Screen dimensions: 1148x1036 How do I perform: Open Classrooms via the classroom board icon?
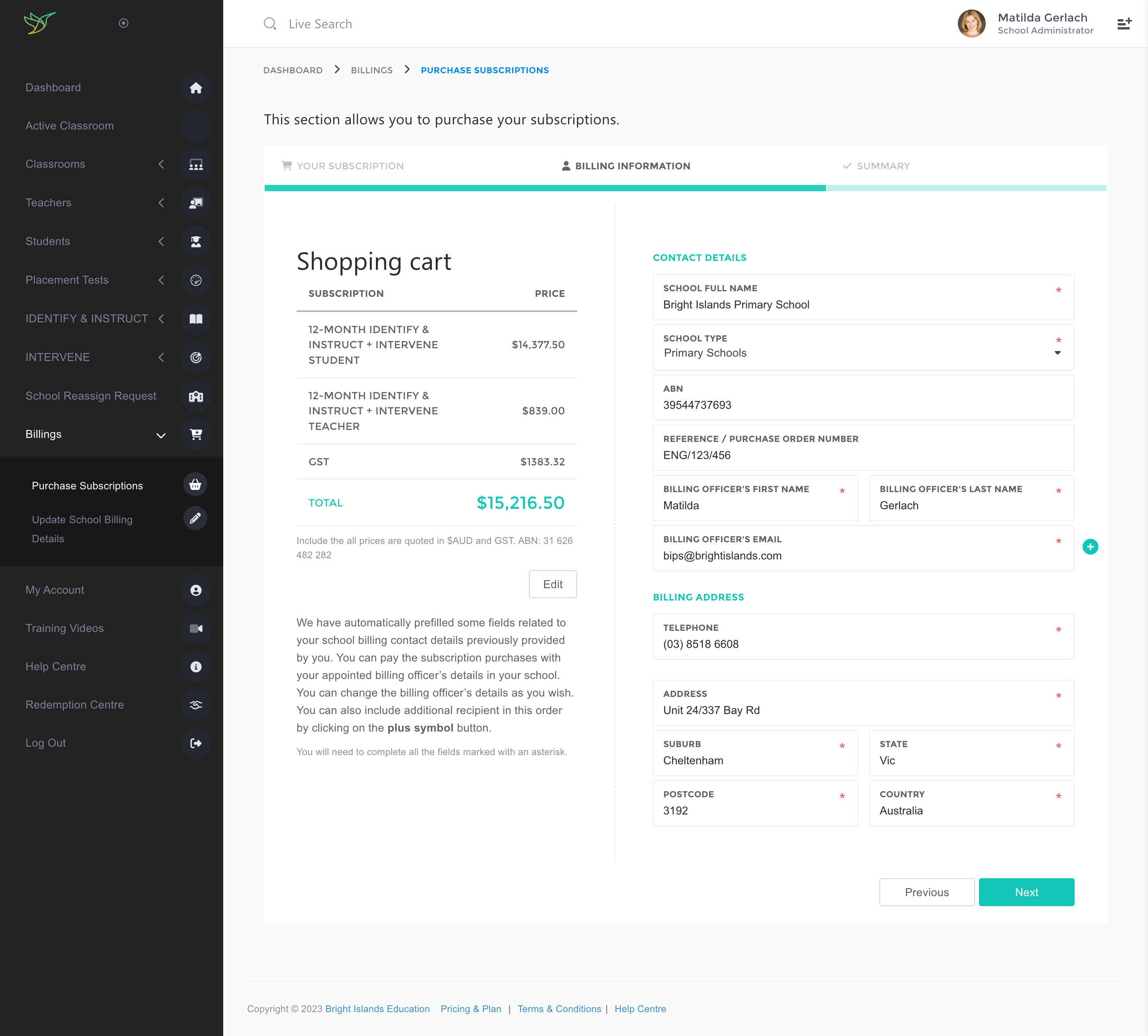pyautogui.click(x=196, y=165)
